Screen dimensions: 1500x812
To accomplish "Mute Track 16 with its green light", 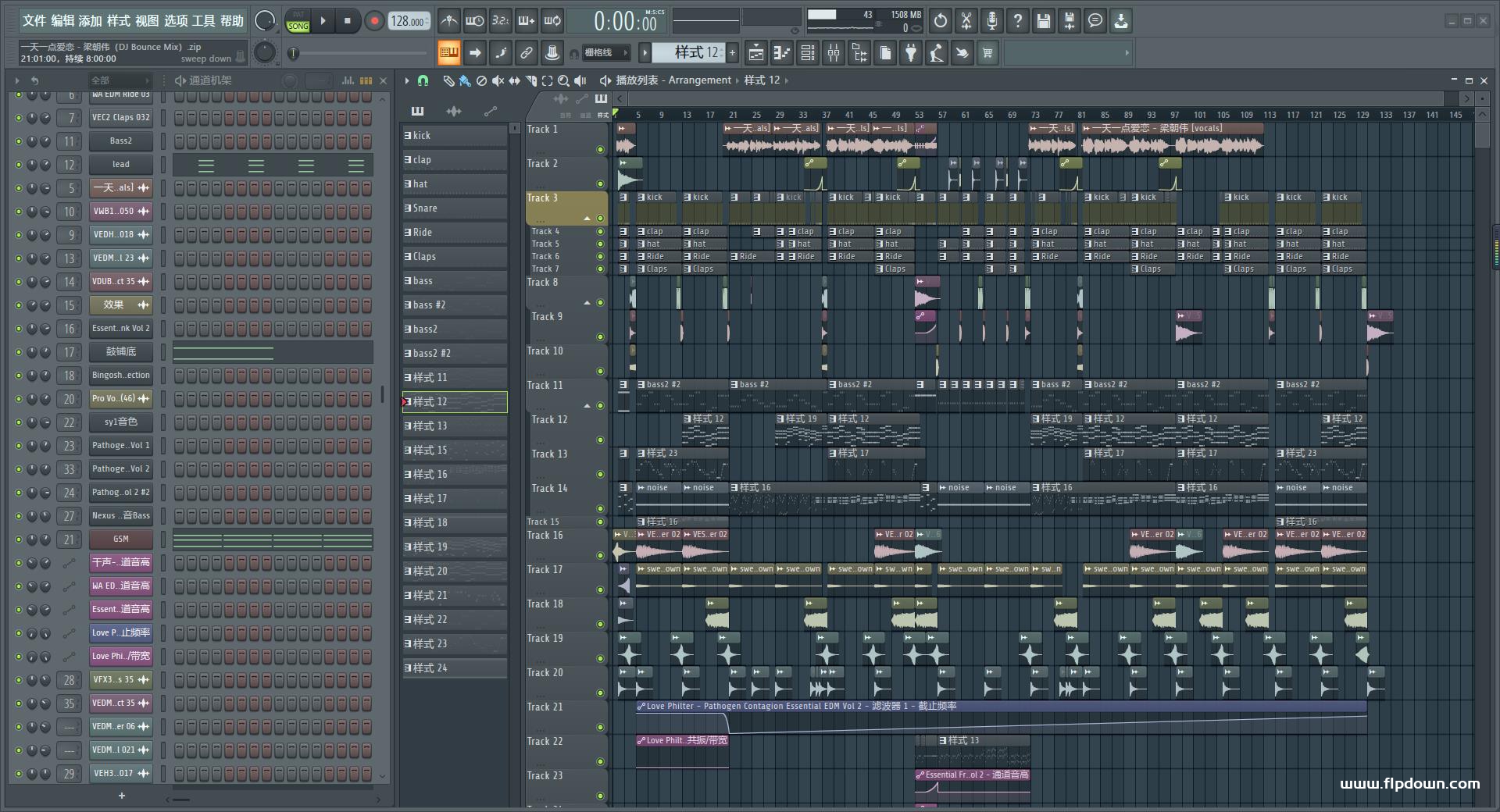I will [600, 556].
